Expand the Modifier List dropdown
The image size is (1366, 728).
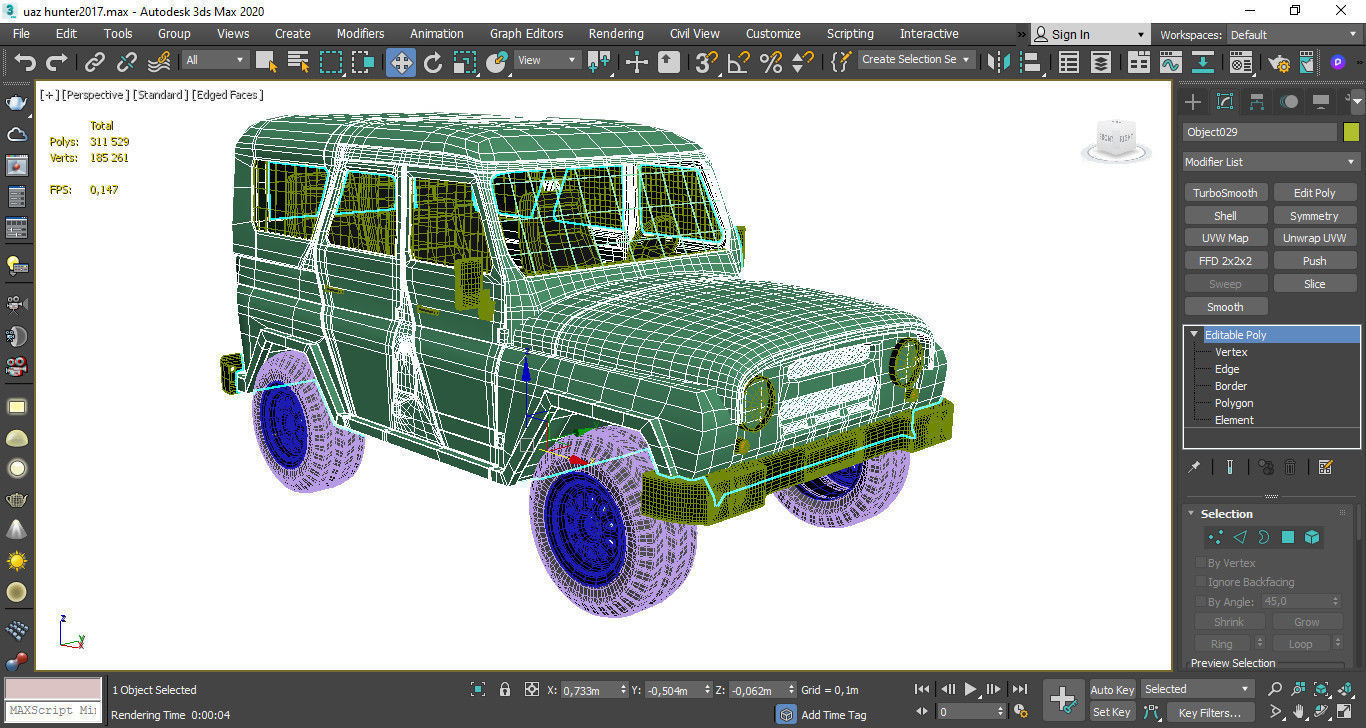click(x=1271, y=162)
